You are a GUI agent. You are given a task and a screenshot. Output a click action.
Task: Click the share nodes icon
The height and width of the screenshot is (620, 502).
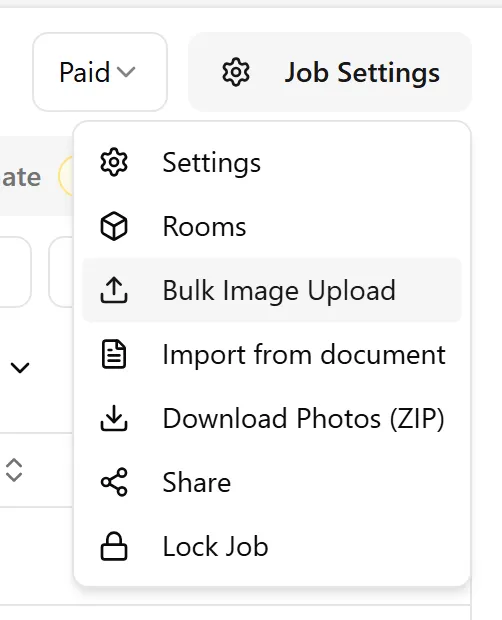(x=114, y=482)
